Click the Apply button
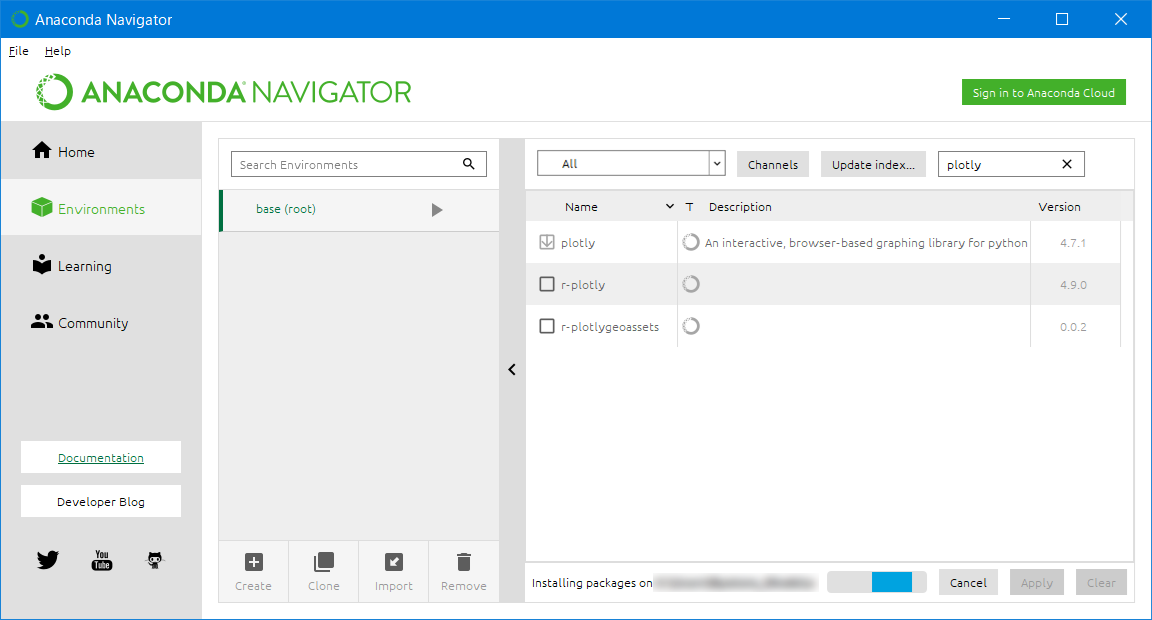Viewport: 1152px width, 620px height. [x=1037, y=582]
